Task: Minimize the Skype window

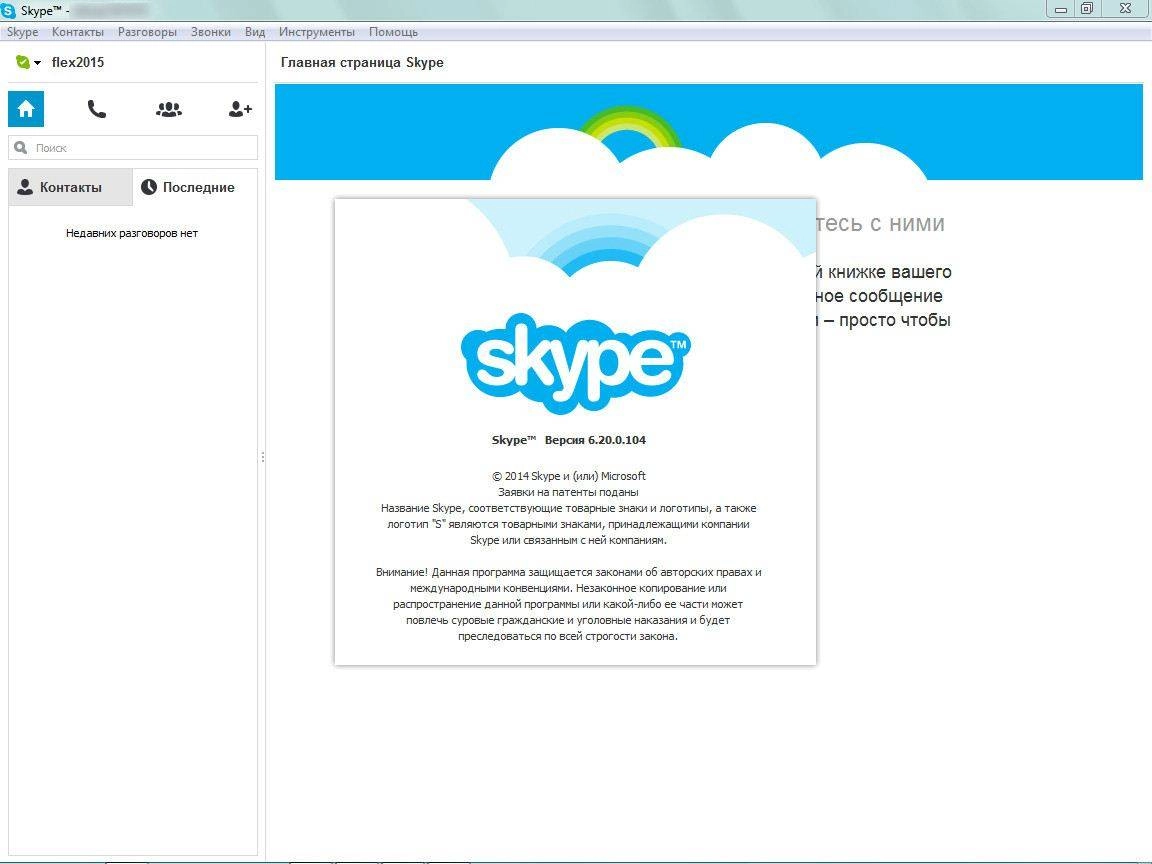Action: click(x=1061, y=10)
